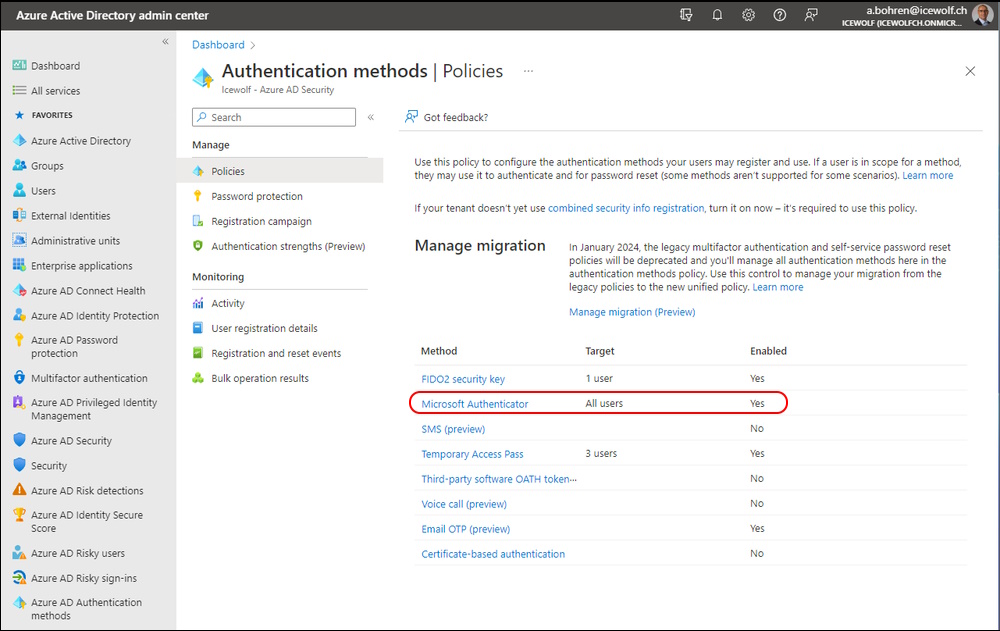Click the Azure AD Risk detections warning icon
The height and width of the screenshot is (631, 1000).
[19, 489]
